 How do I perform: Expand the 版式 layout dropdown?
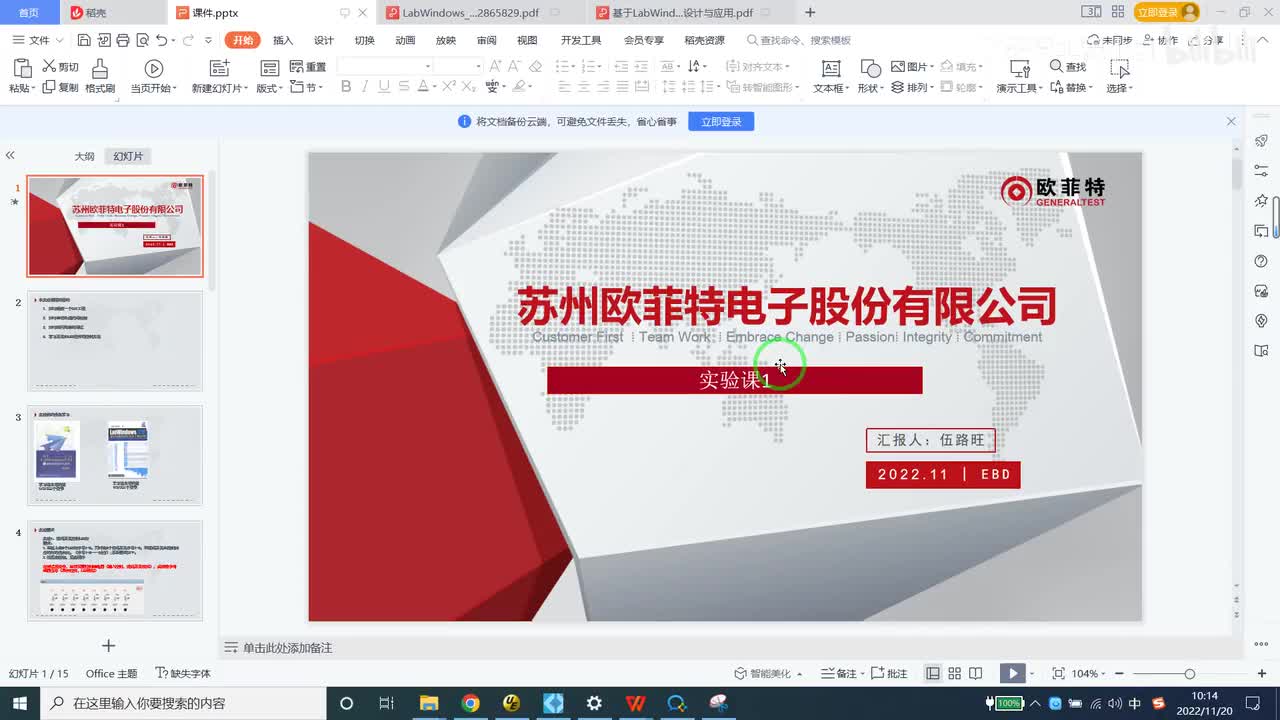coord(270,88)
